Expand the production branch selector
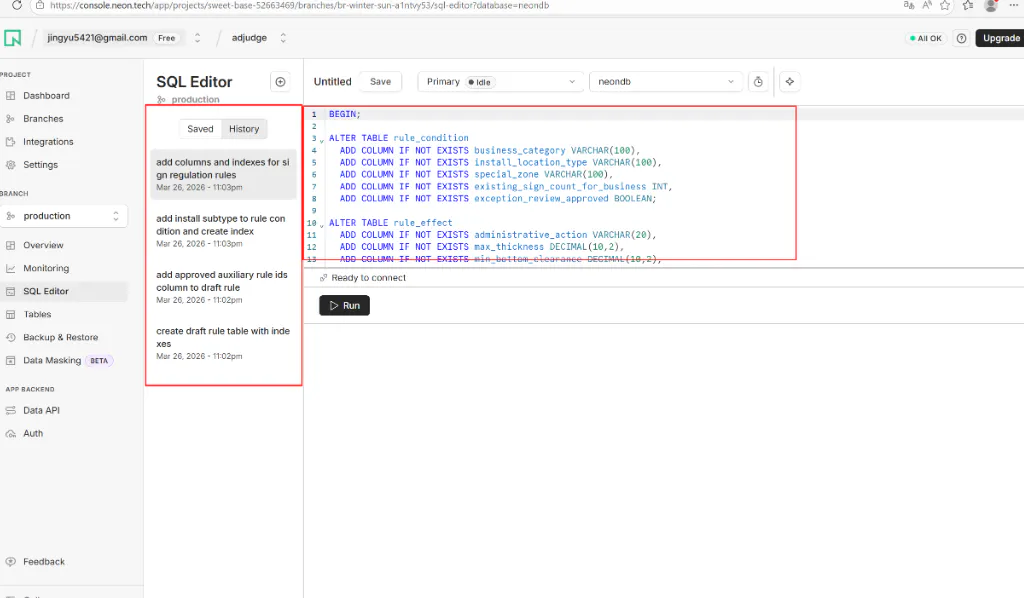This screenshot has height=598, width=1024. coord(64,216)
